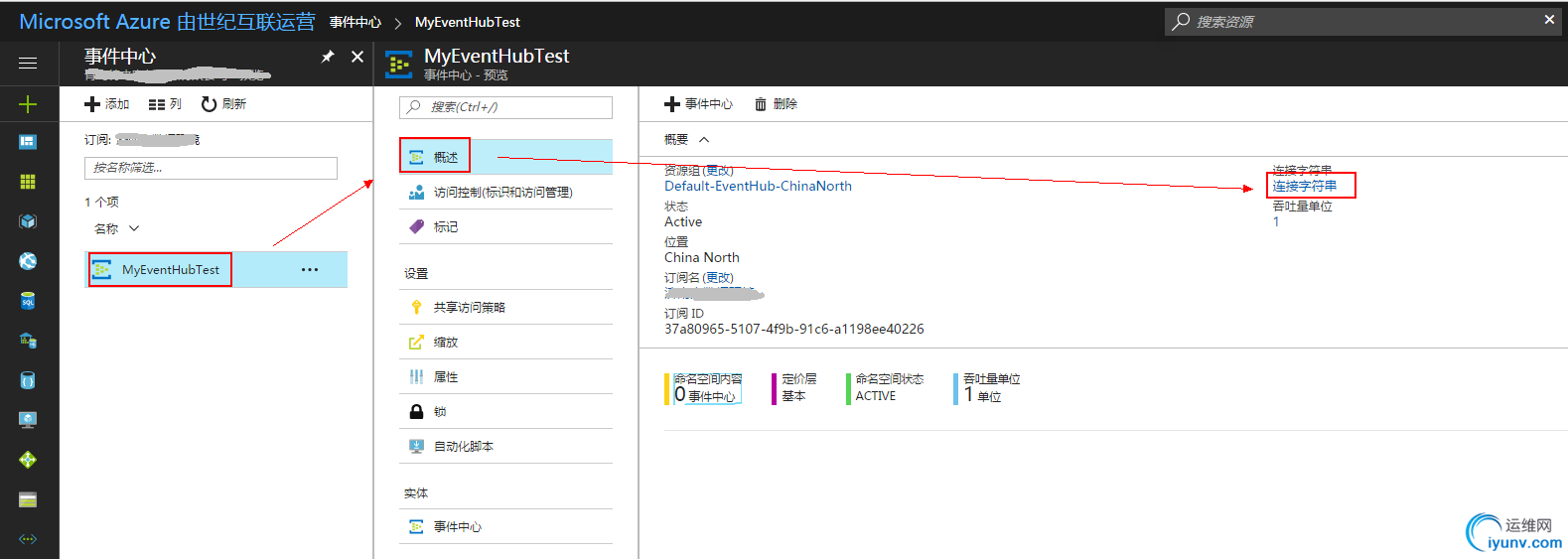
Task: Focus the 搜索资源 top search box
Action: click(x=1351, y=22)
